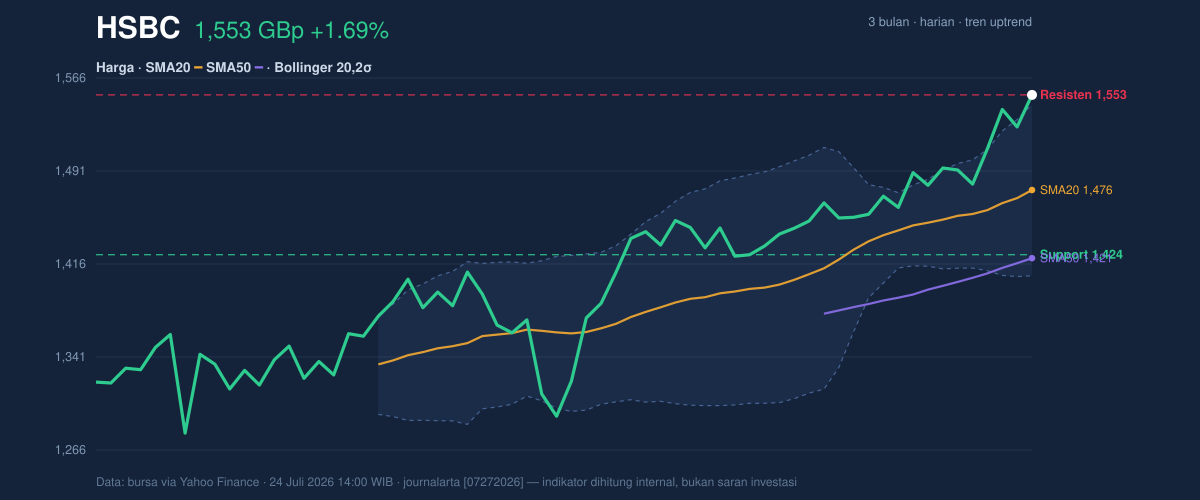This screenshot has width=1200, height=500.
Task: Click the HSBC ticker title
Action: coord(138,29)
